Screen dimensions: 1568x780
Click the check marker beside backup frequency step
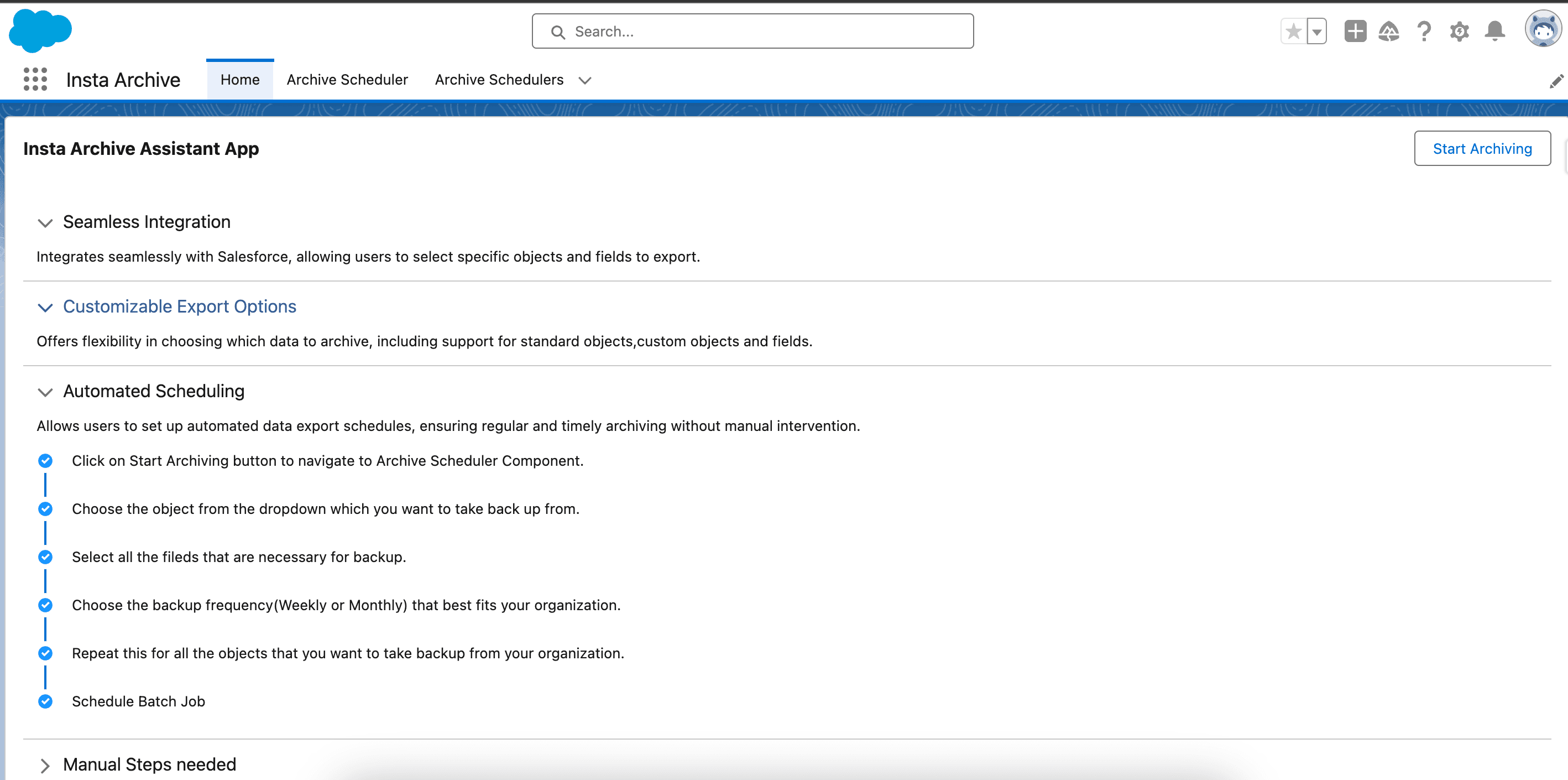tap(45, 605)
